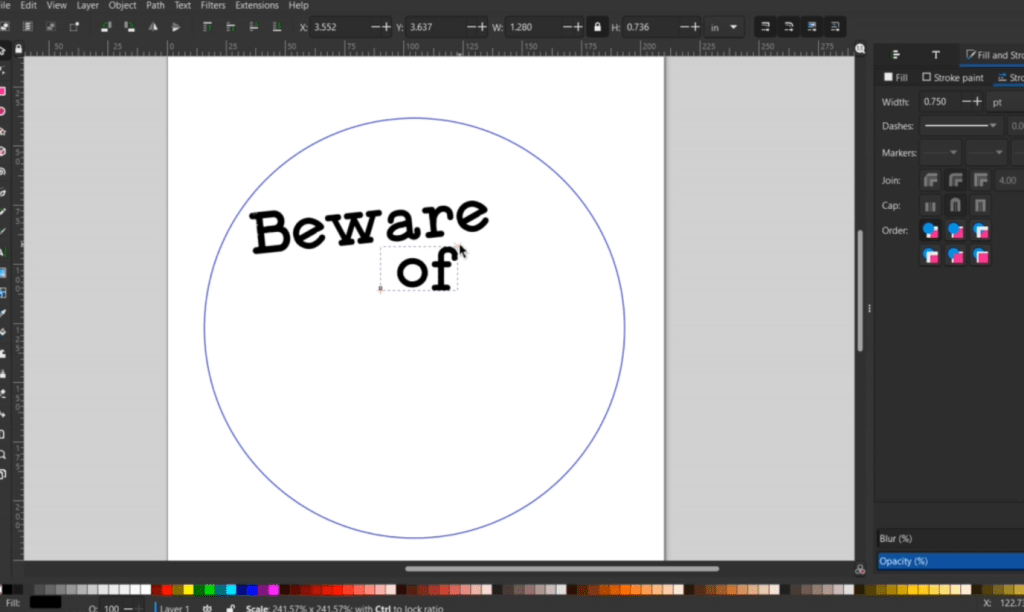Click the flip horizontal icon
Screen dimensions: 1024x612
[154, 27]
